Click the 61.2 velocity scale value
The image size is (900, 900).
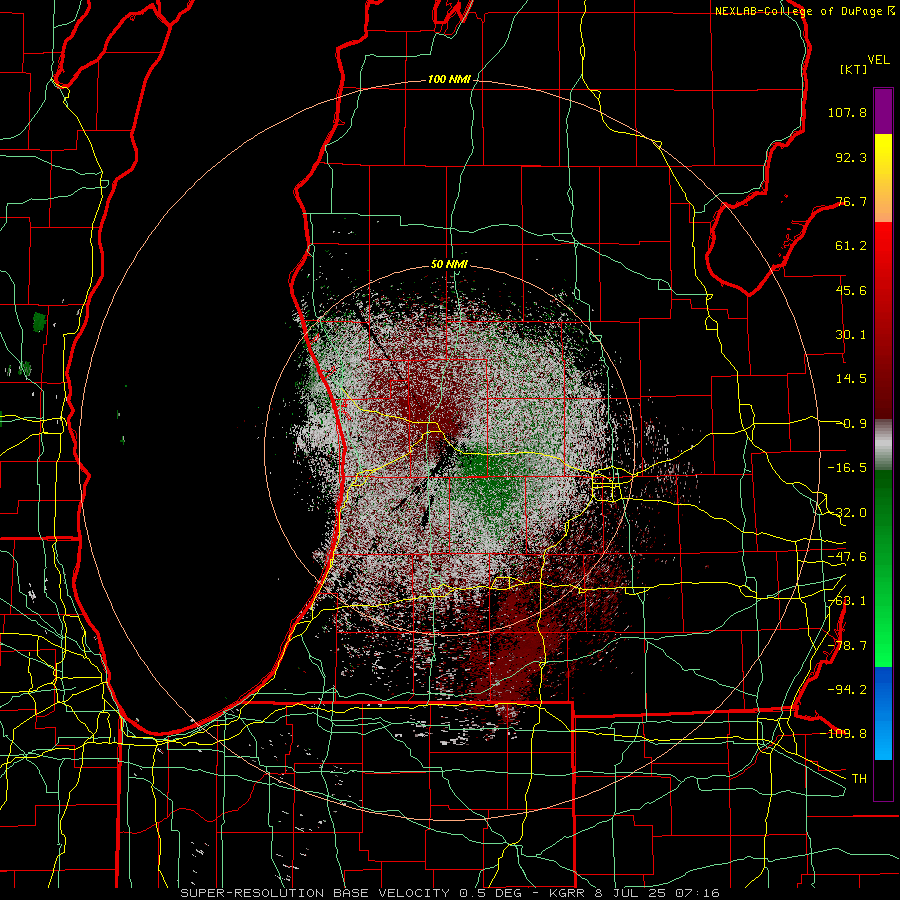pos(851,246)
